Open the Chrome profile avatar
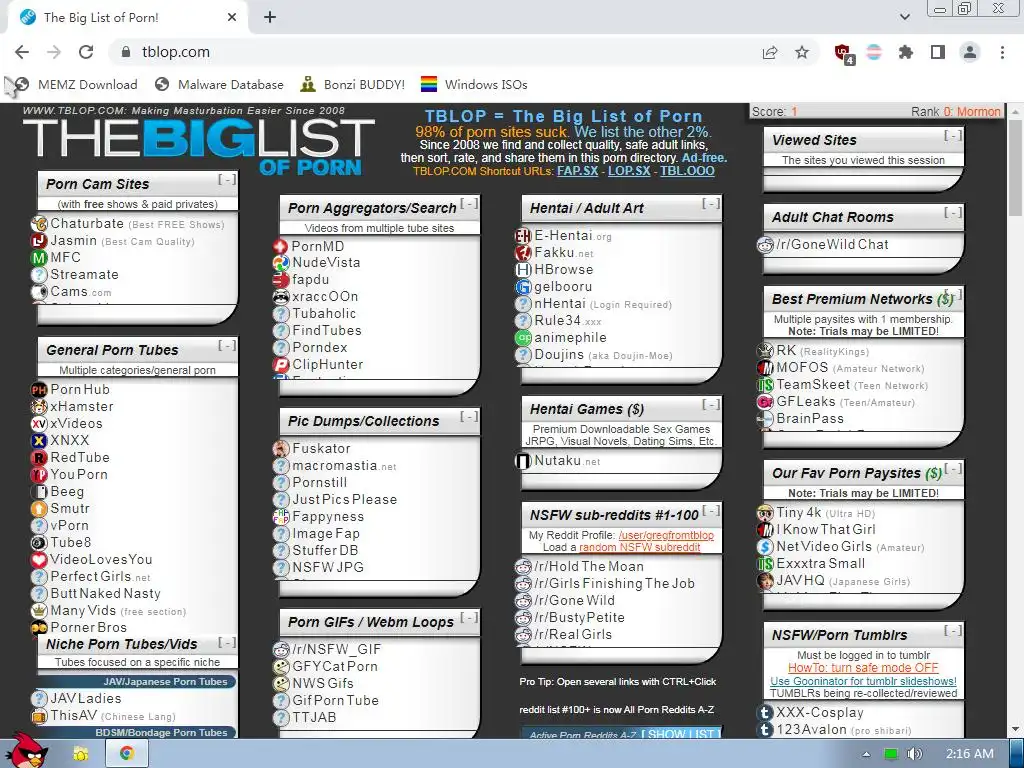1024x768 pixels. coord(970,52)
